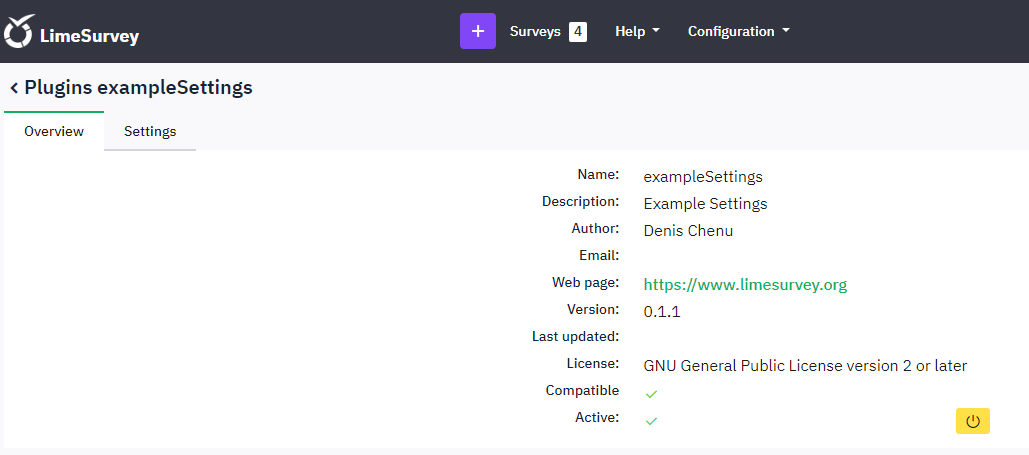Image resolution: width=1029 pixels, height=455 pixels.
Task: Click the yellow power deactivate button
Action: click(972, 421)
